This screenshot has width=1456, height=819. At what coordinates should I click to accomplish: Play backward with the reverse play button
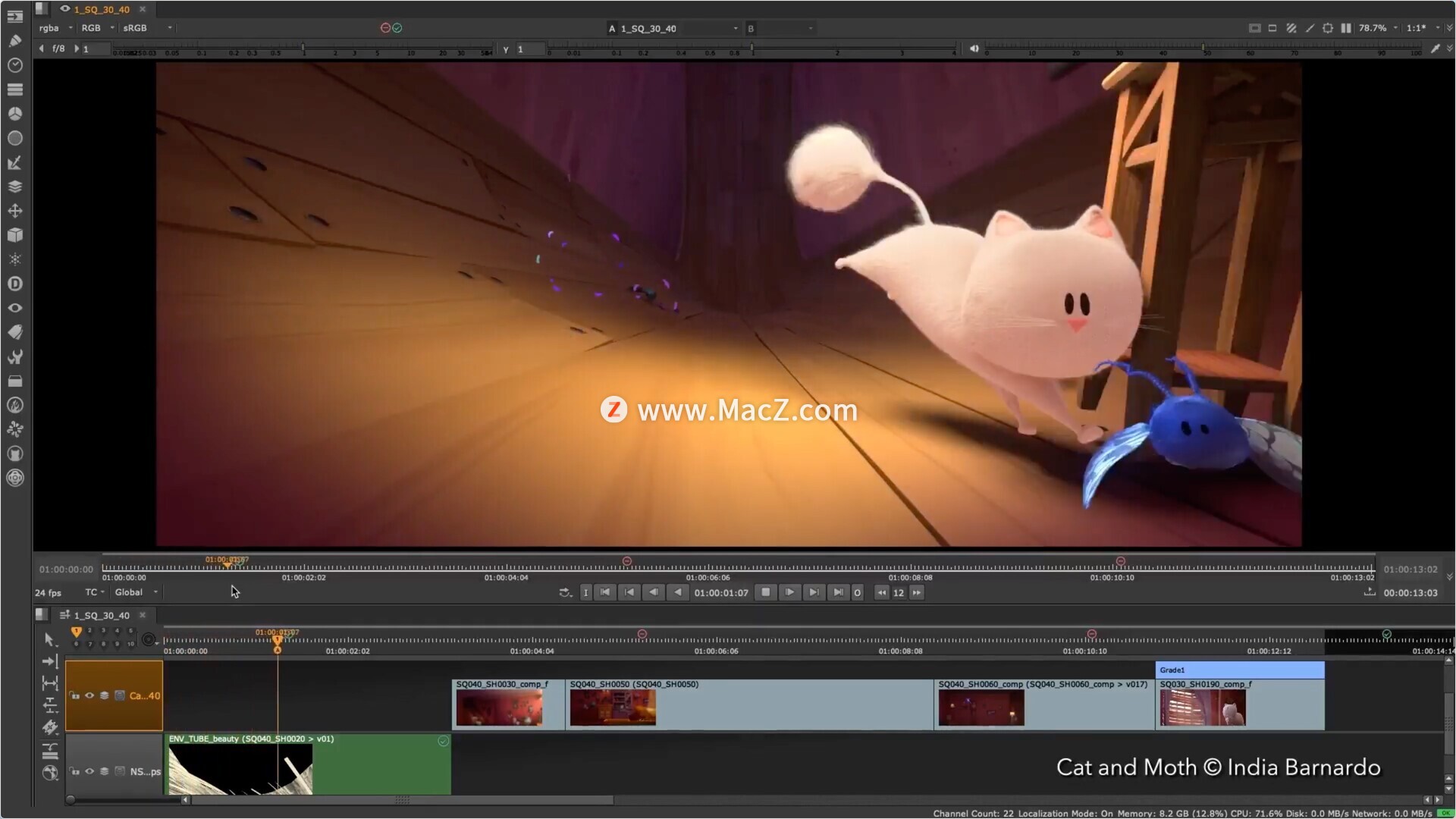click(x=677, y=592)
